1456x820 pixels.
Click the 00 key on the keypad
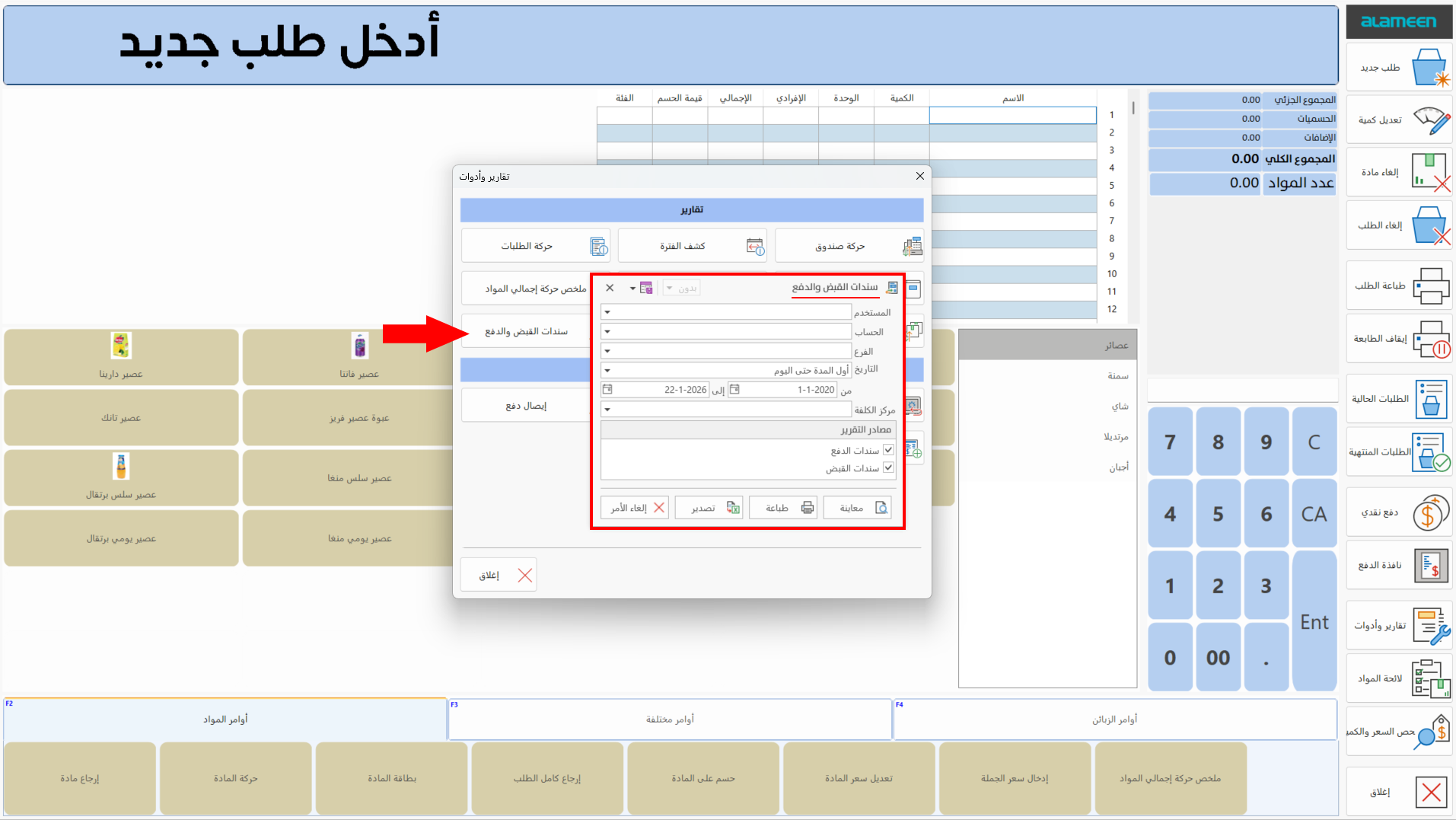[1218, 657]
